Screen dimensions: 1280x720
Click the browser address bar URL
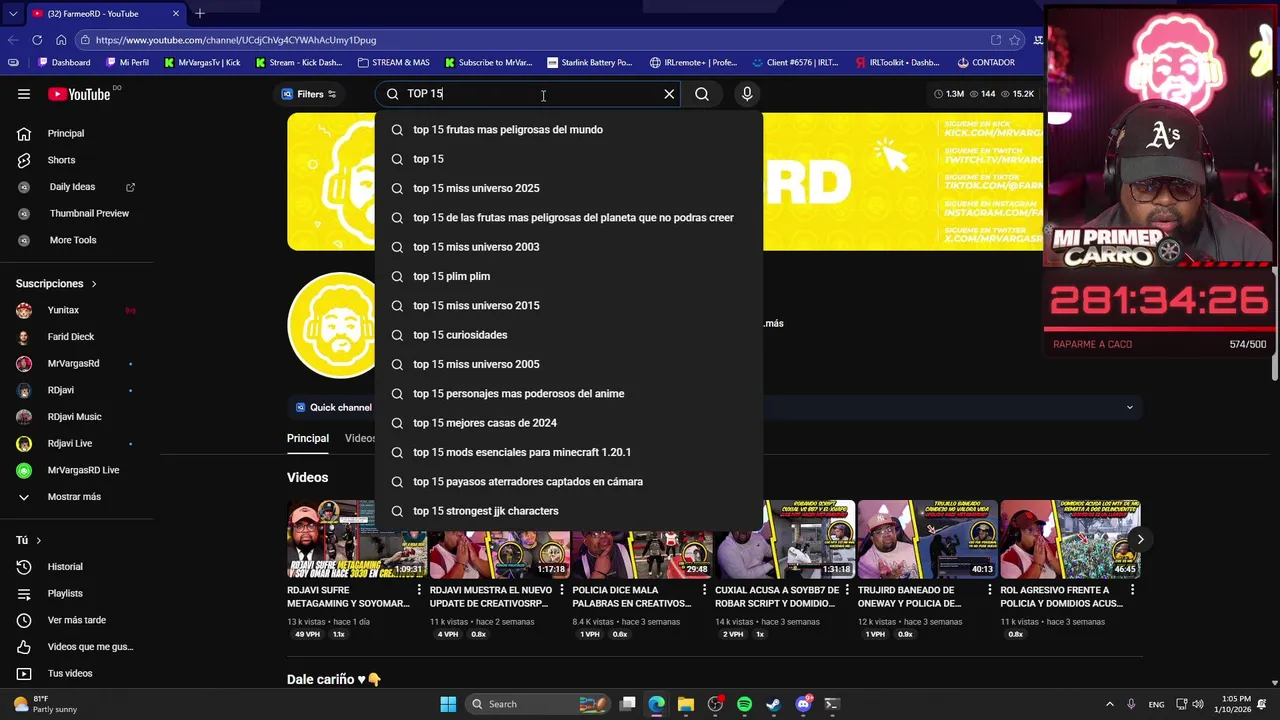pyautogui.click(x=236, y=40)
